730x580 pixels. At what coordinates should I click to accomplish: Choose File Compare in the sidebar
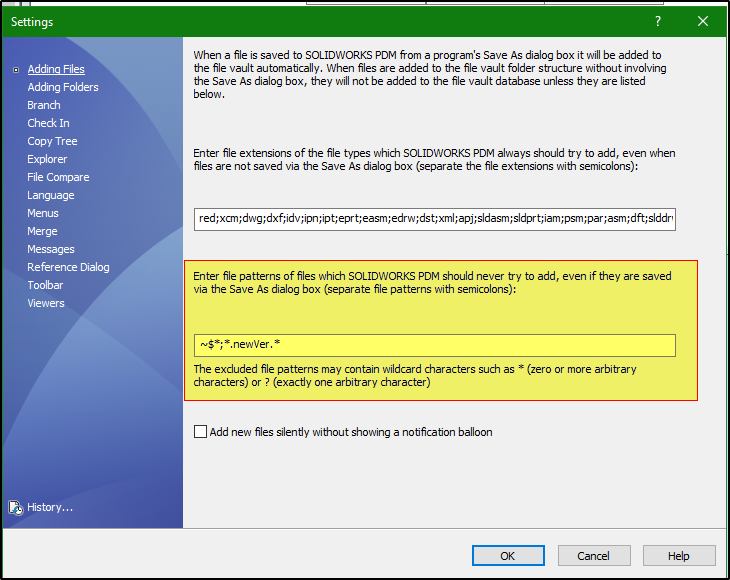point(58,177)
